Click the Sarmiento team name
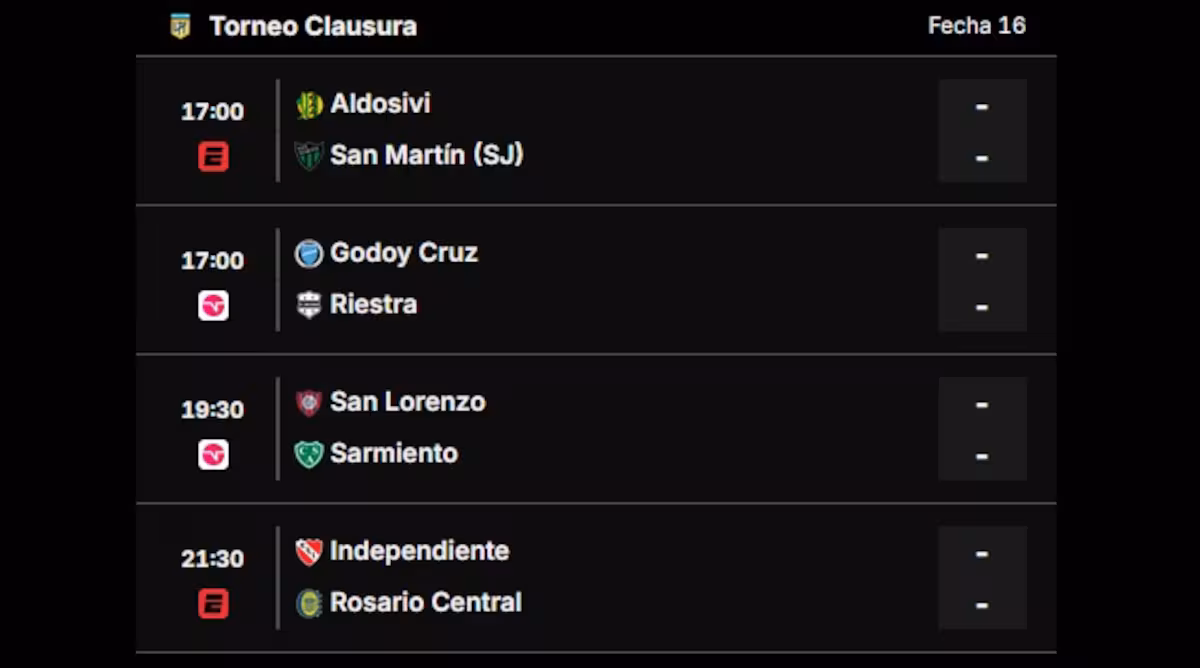Screen dimensions: 1200x668 coord(394,453)
